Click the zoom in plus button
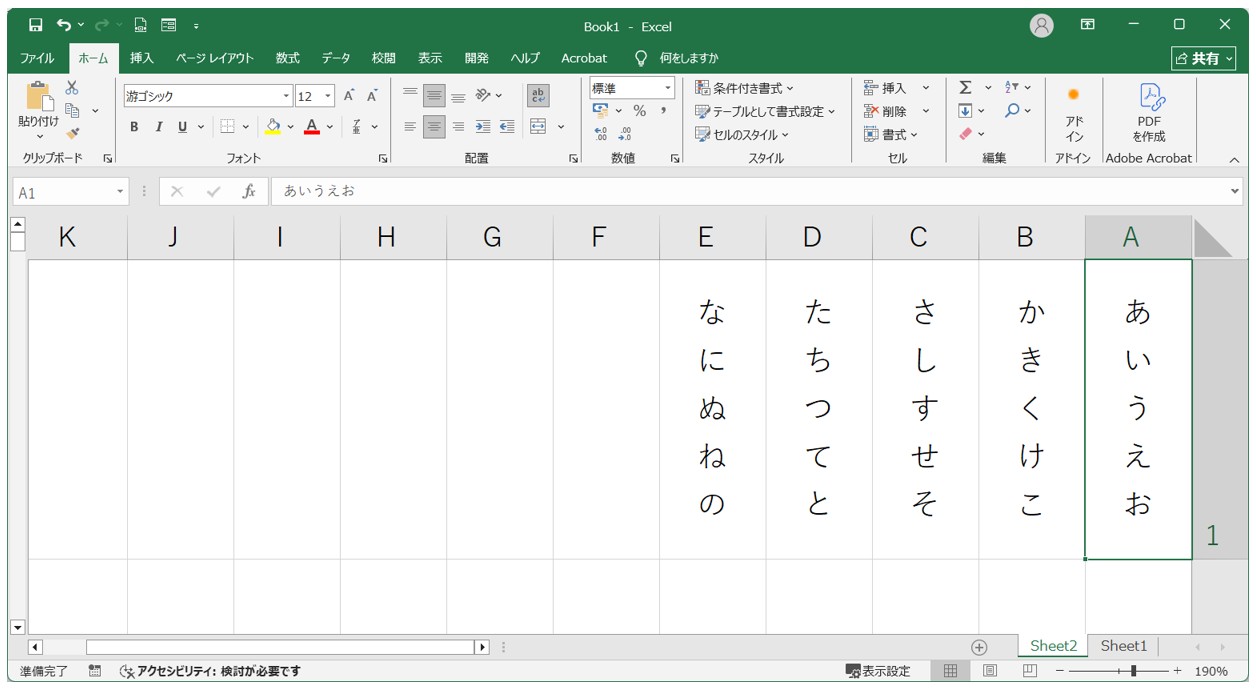1256x689 pixels. click(x=1177, y=671)
